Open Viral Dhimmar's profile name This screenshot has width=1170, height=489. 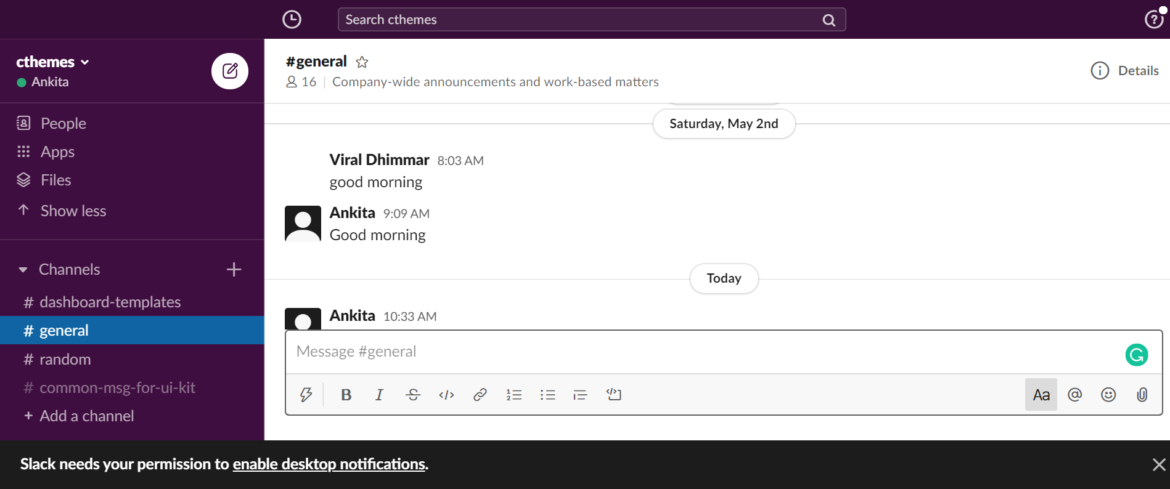tap(379, 160)
